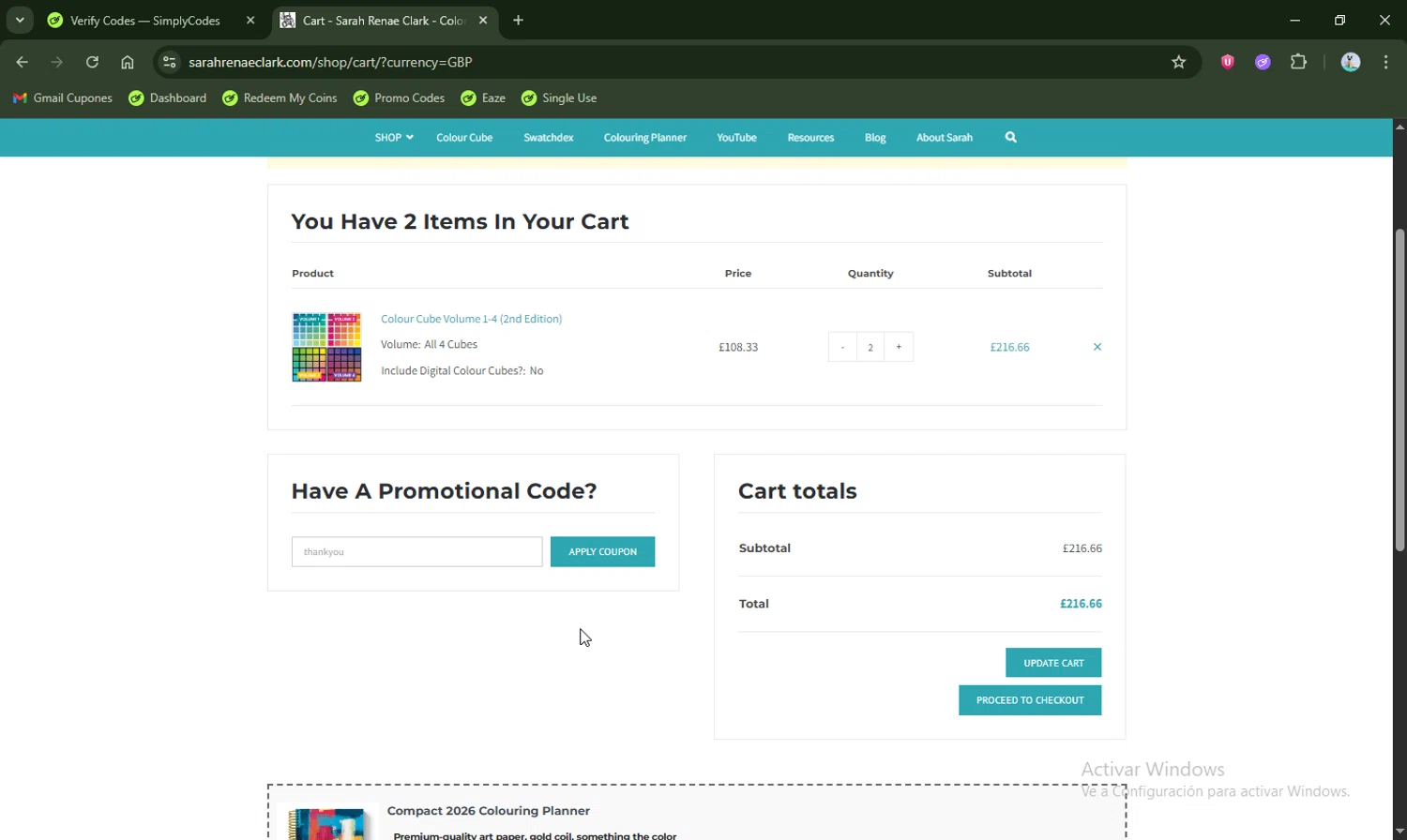
Task: Click the Apply Coupon button
Action: (602, 551)
